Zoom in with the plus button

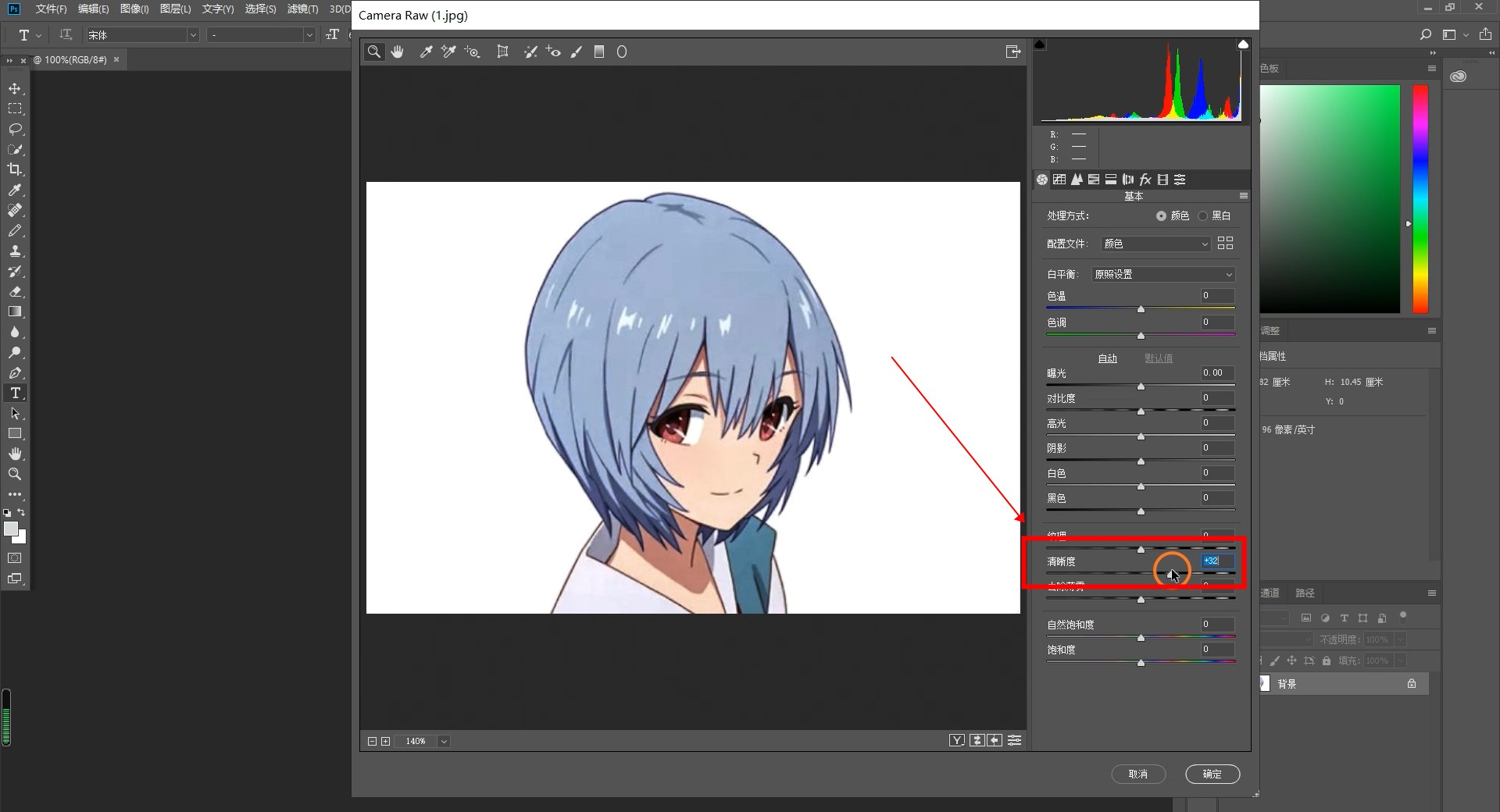pyautogui.click(x=386, y=741)
